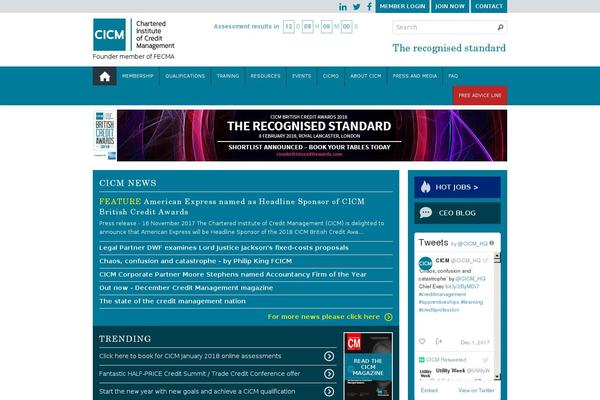The width and height of the screenshot is (600, 400).
Task: Open the CEO Blog button
Action: (457, 213)
